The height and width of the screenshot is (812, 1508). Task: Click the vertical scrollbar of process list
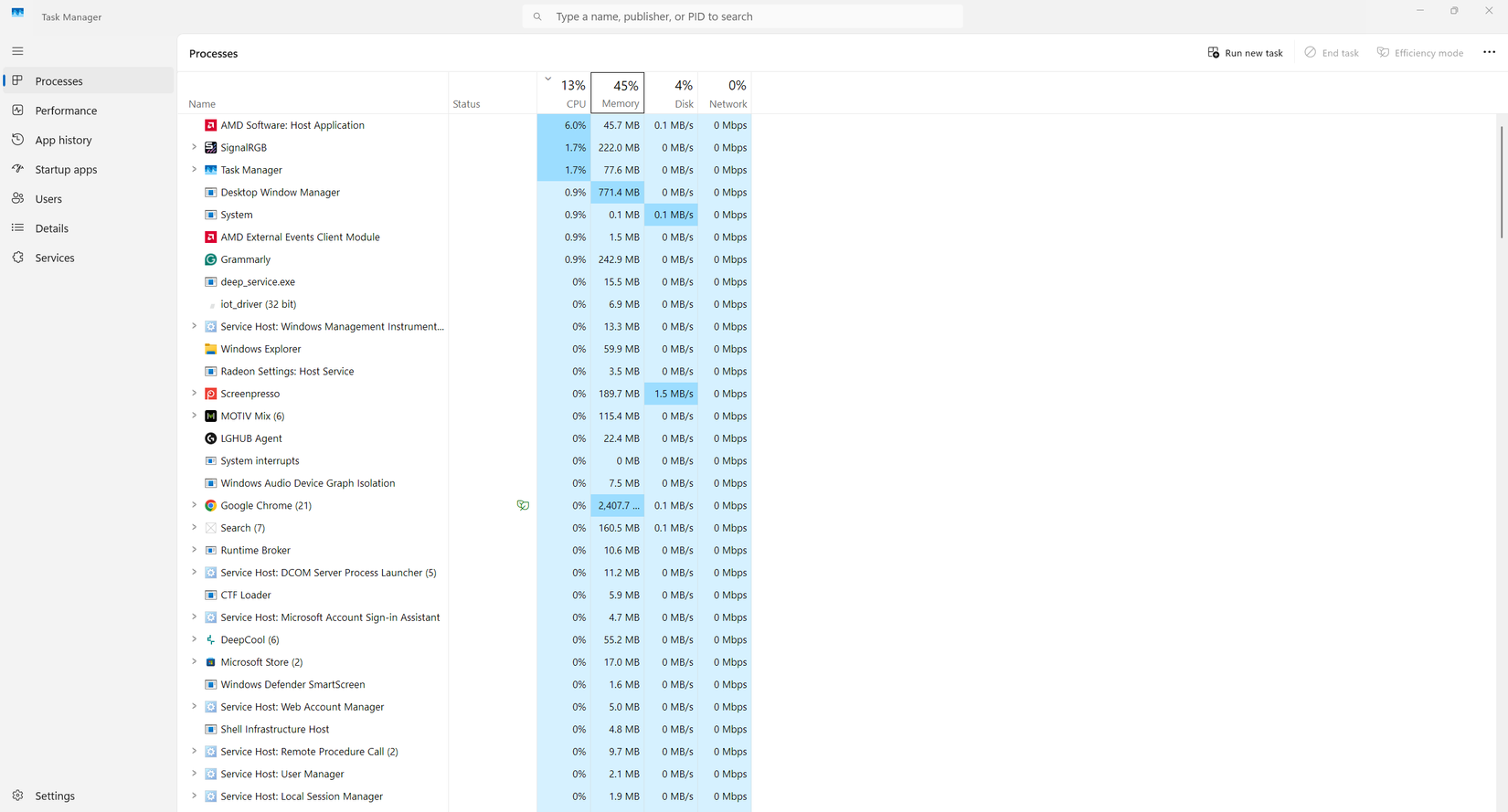(x=1501, y=183)
